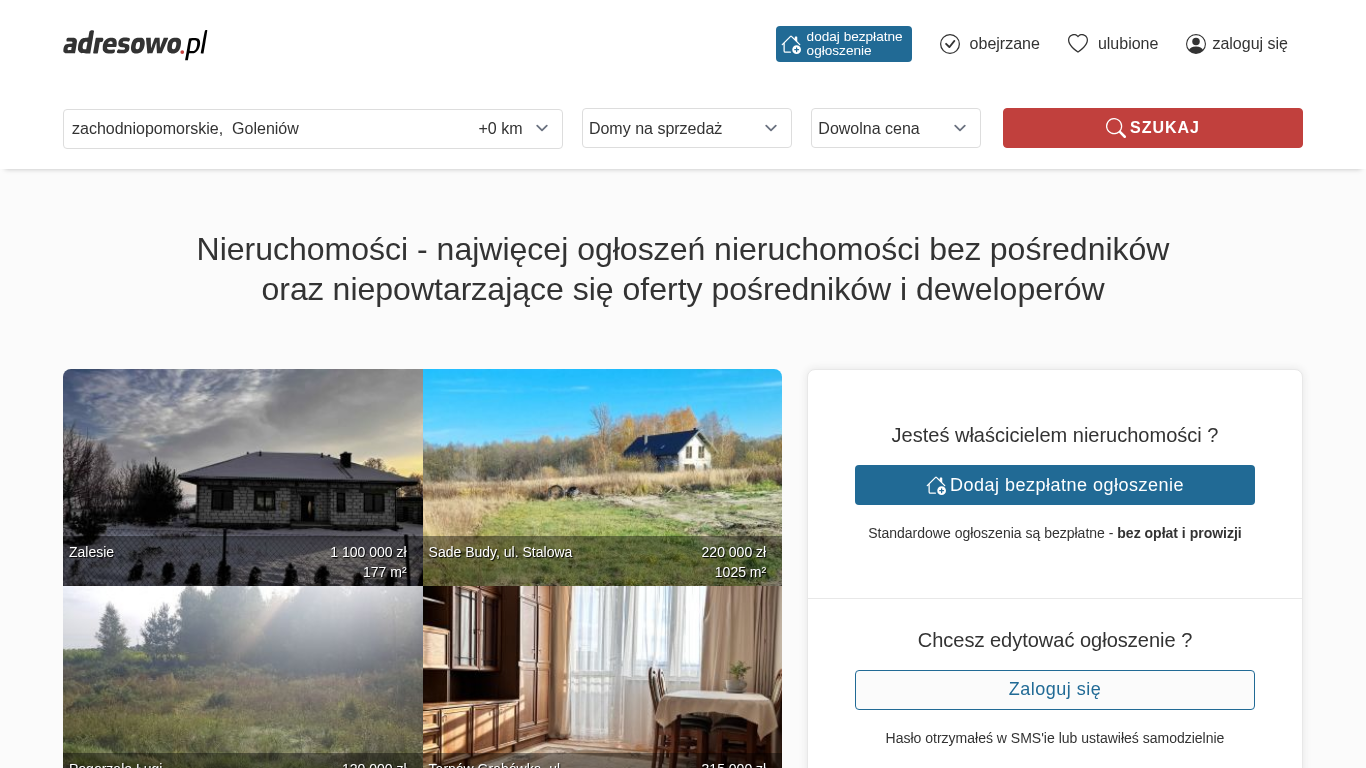Open the Domy na sprzedaż dropdown
The image size is (1366, 768).
686,128
